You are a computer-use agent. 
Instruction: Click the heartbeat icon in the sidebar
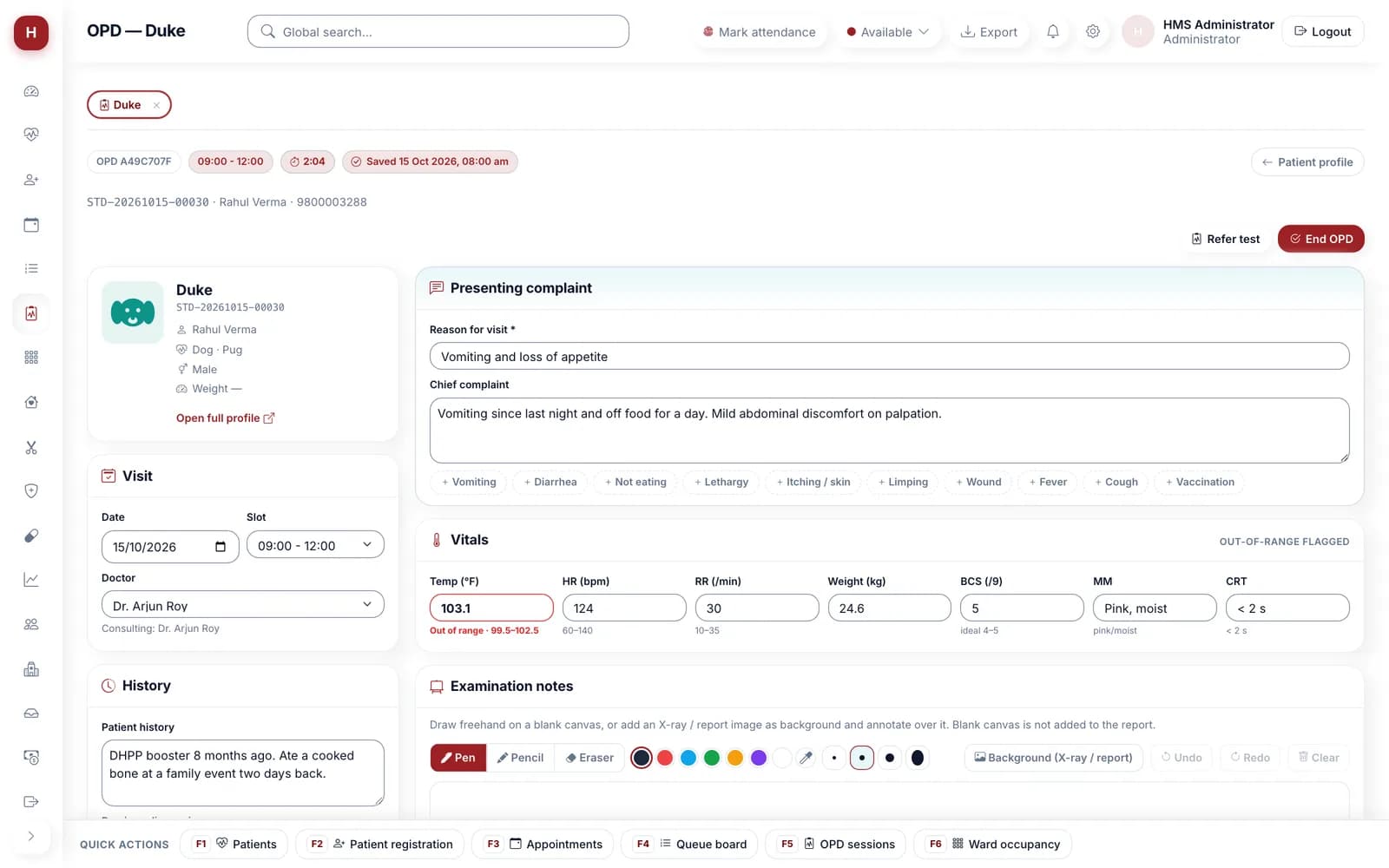click(x=31, y=135)
